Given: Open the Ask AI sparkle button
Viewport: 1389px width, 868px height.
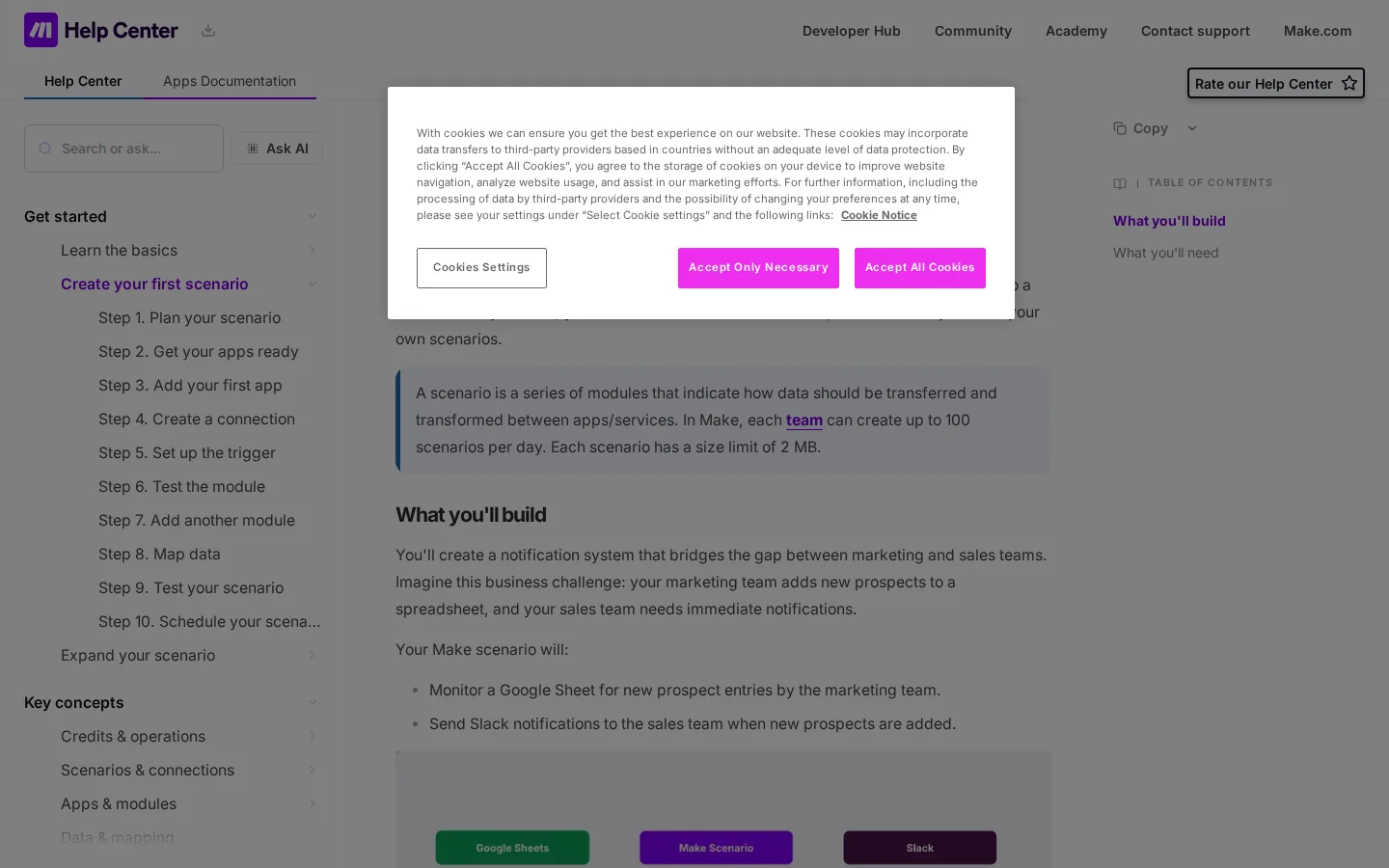Looking at the screenshot, I should (x=277, y=149).
